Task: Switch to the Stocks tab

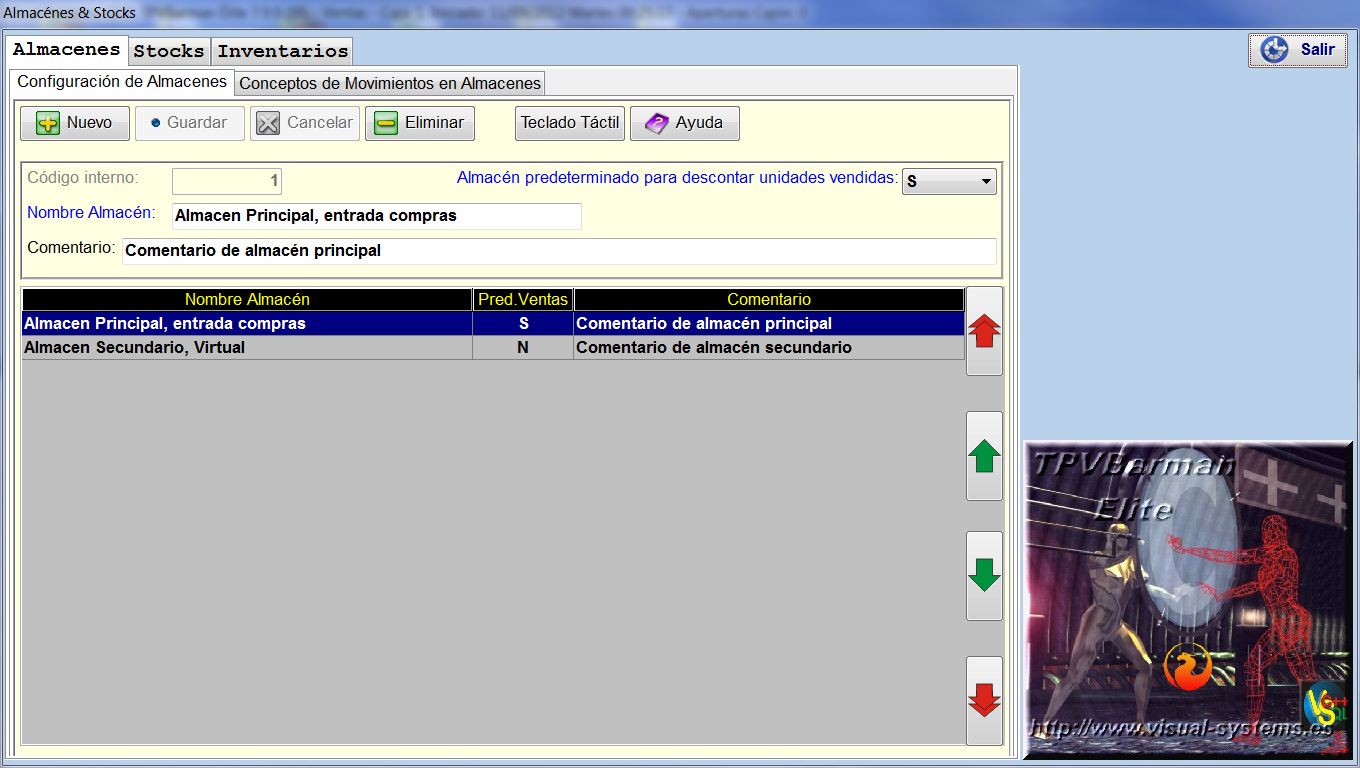Action: tap(169, 51)
